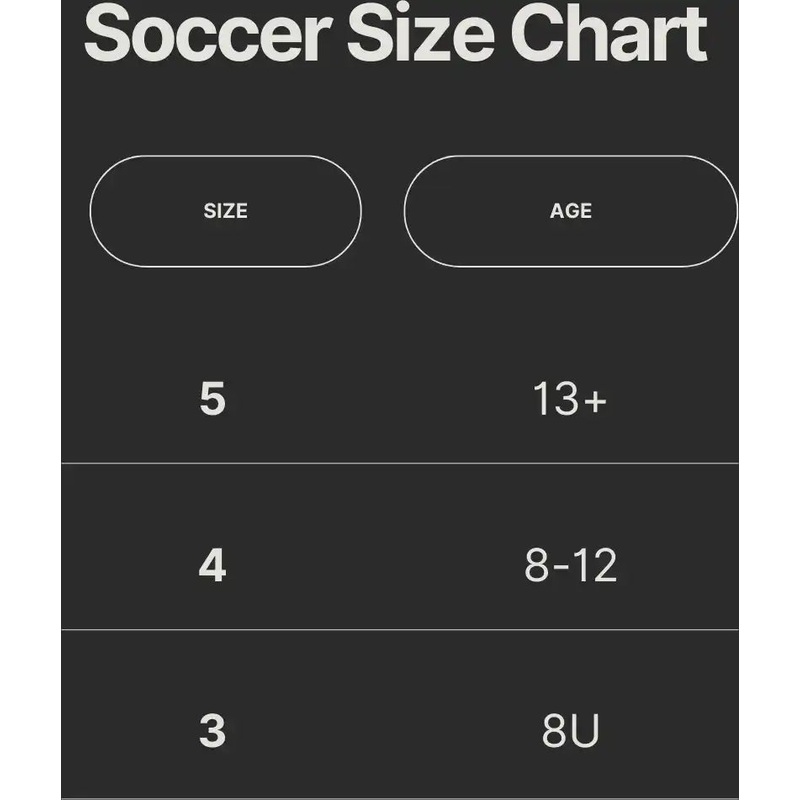Choose the size 3 value
Screen dimensions: 800x800
tap(212, 732)
